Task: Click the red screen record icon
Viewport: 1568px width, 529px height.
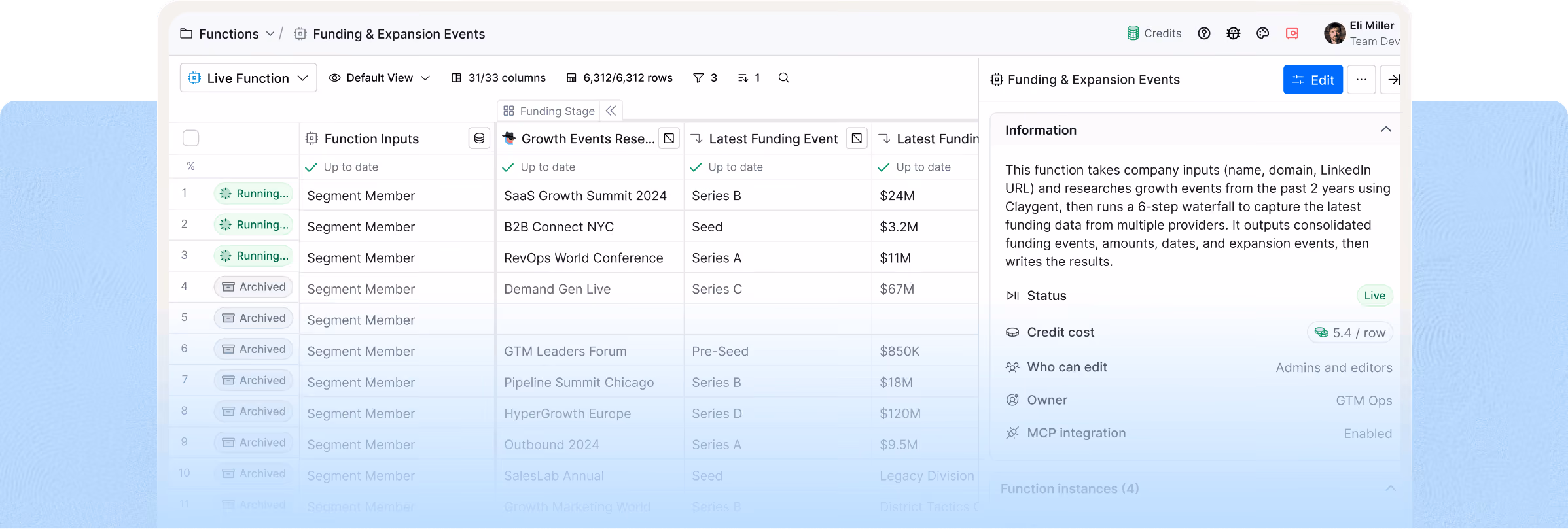Action: click(1292, 33)
